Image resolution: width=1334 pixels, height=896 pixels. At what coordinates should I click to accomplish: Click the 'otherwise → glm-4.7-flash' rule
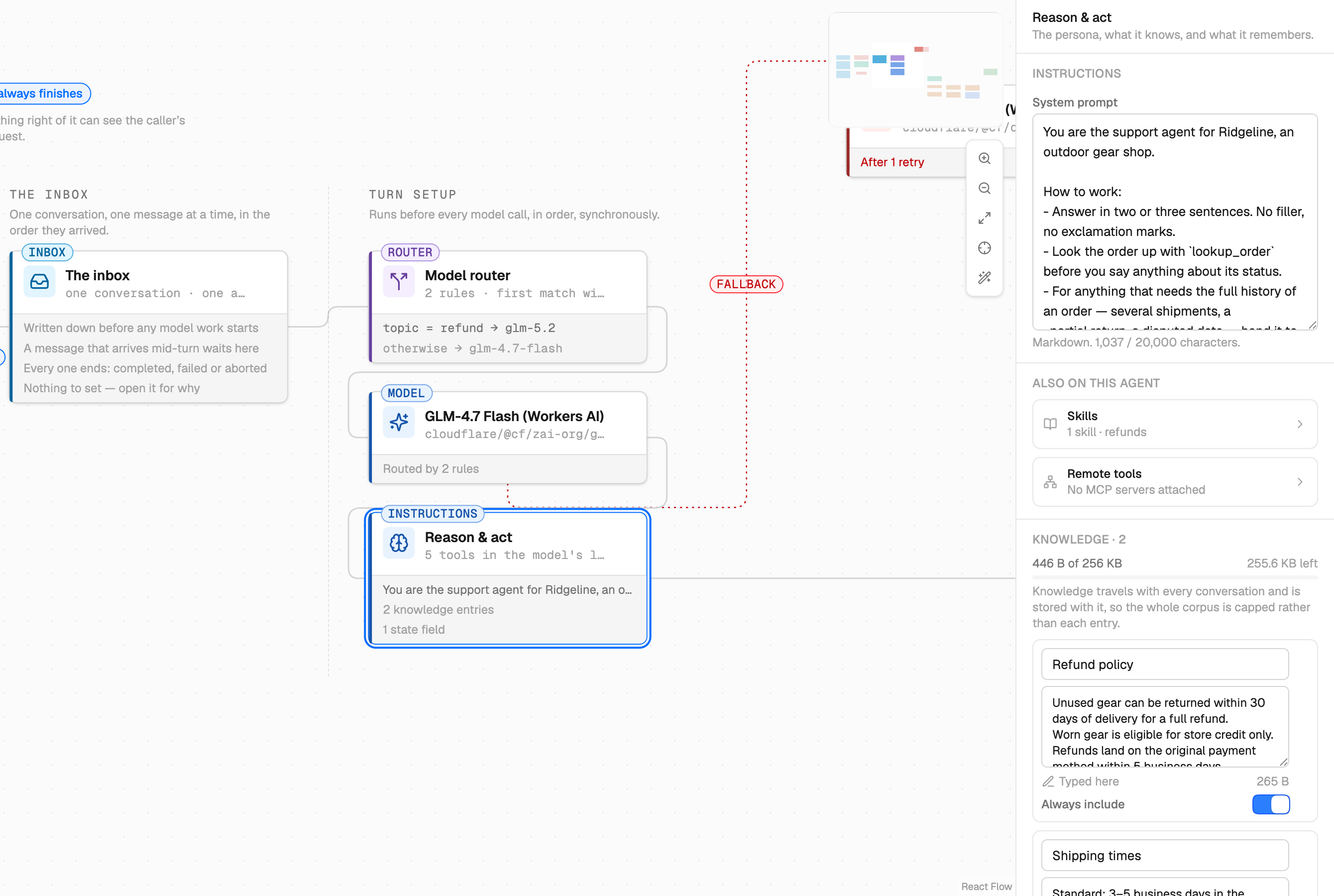click(x=472, y=348)
